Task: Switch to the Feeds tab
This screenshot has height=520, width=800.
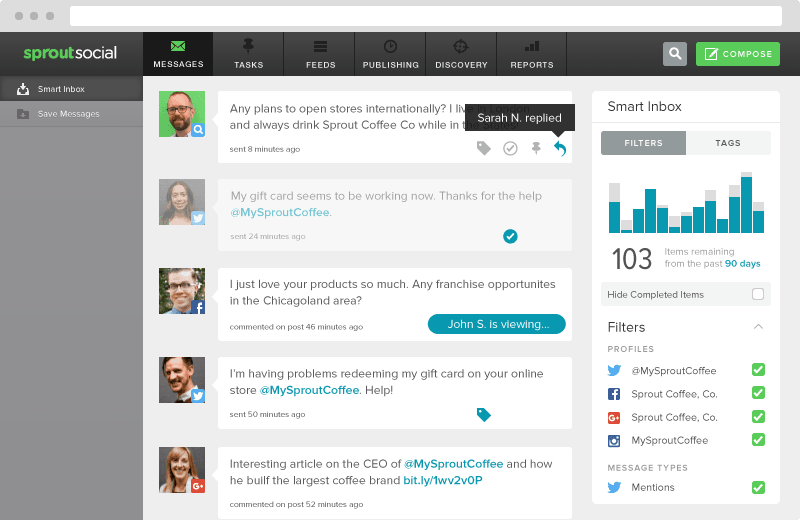Action: pos(320,54)
